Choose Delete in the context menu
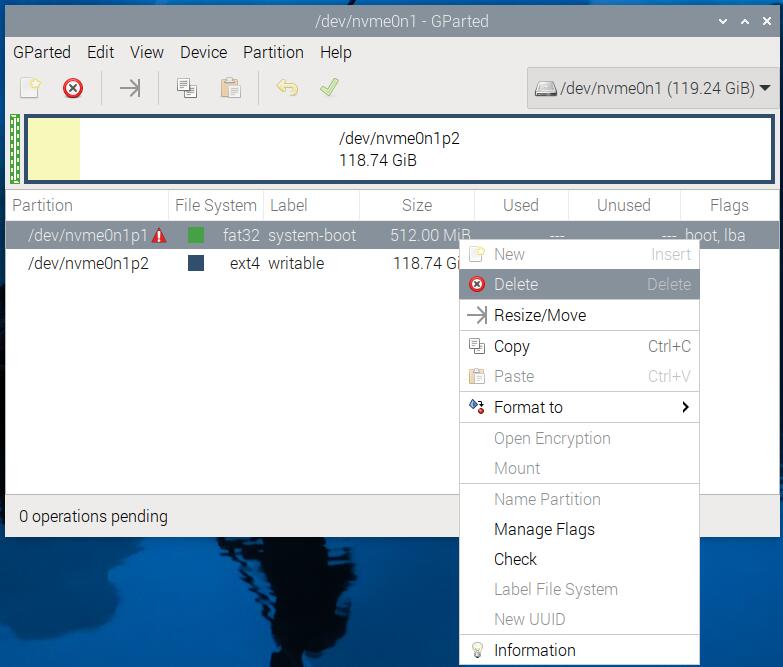This screenshot has width=783, height=667. tap(579, 284)
